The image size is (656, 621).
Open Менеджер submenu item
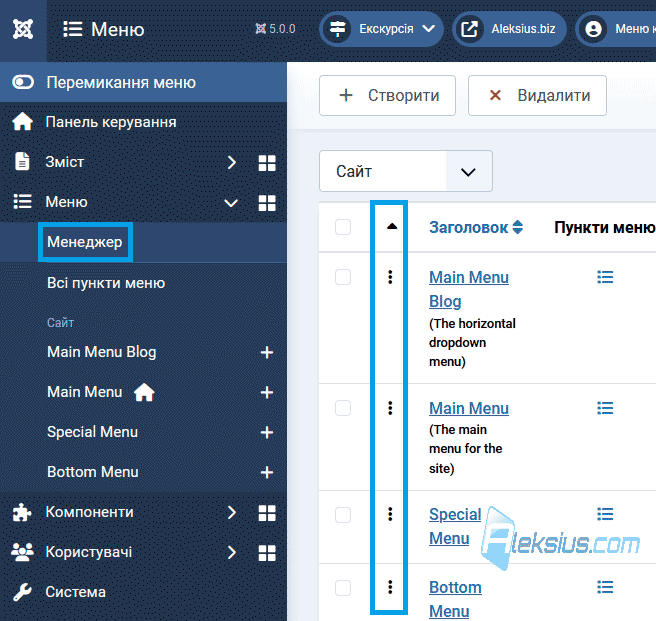point(85,242)
